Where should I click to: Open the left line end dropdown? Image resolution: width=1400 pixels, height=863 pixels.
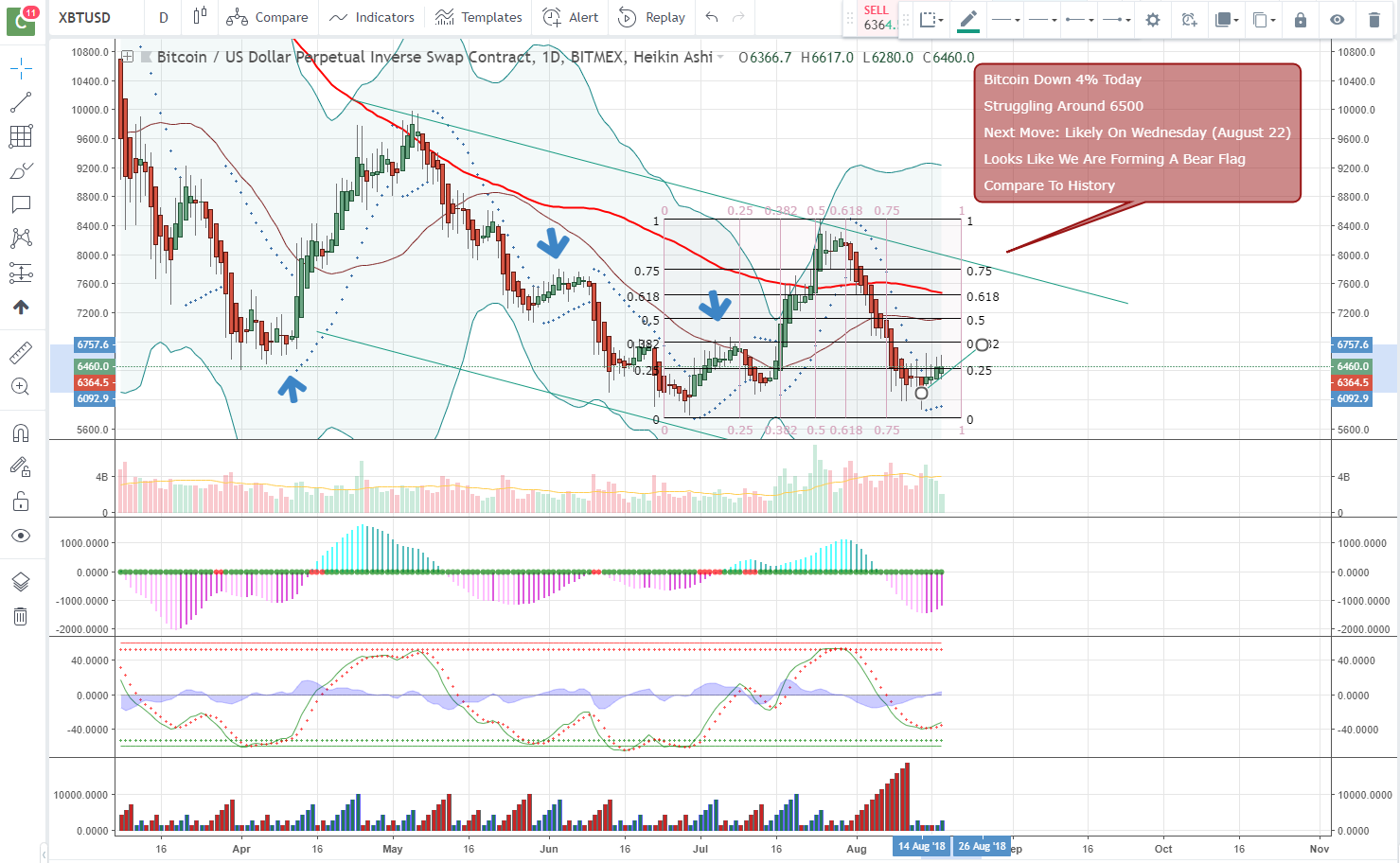[1079, 19]
